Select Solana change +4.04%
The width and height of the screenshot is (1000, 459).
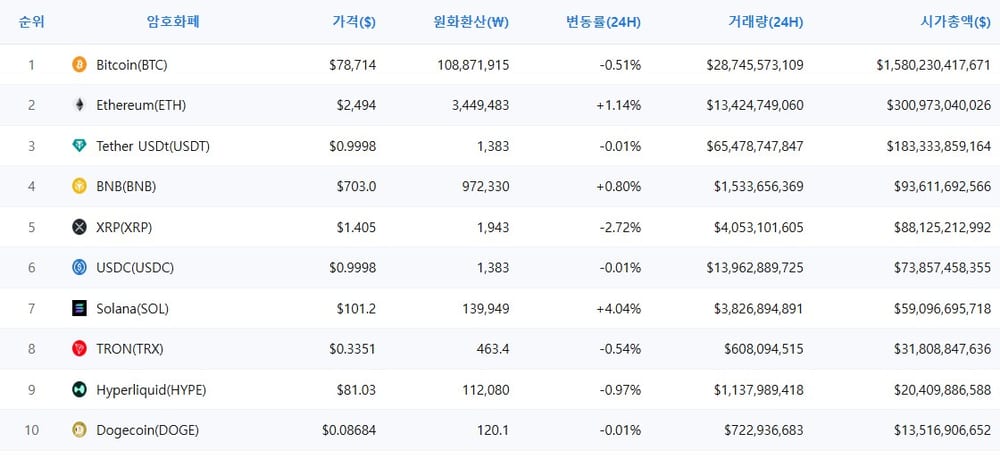click(x=619, y=309)
